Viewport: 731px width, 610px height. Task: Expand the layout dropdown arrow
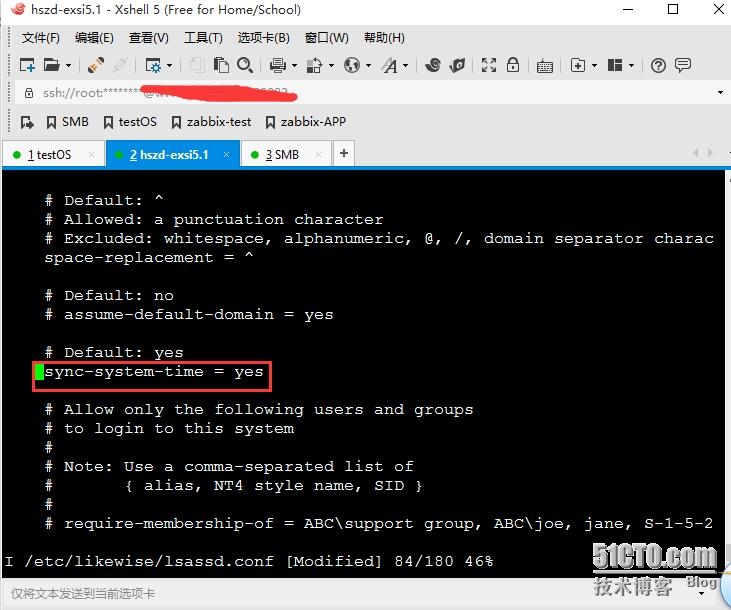632,66
